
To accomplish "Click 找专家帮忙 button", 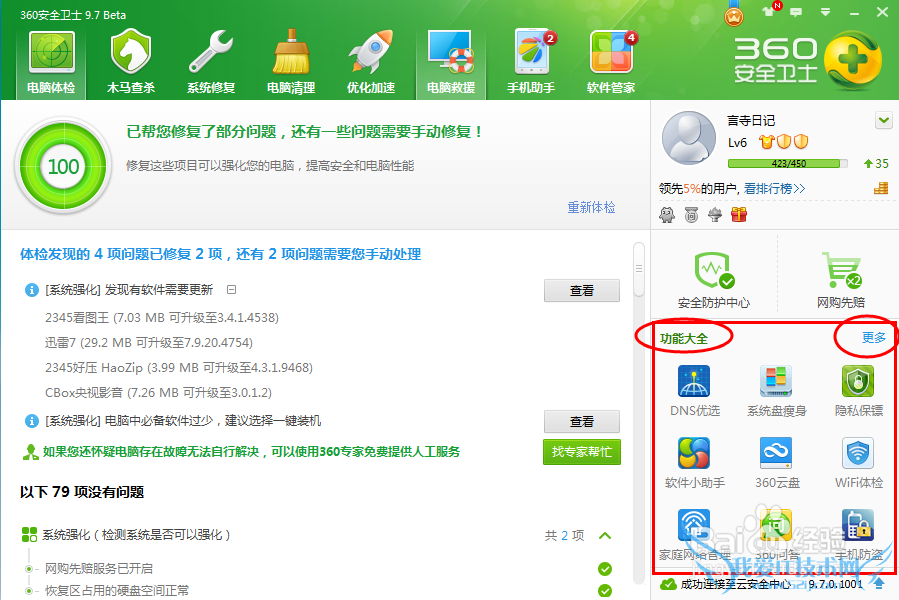I will point(581,452).
